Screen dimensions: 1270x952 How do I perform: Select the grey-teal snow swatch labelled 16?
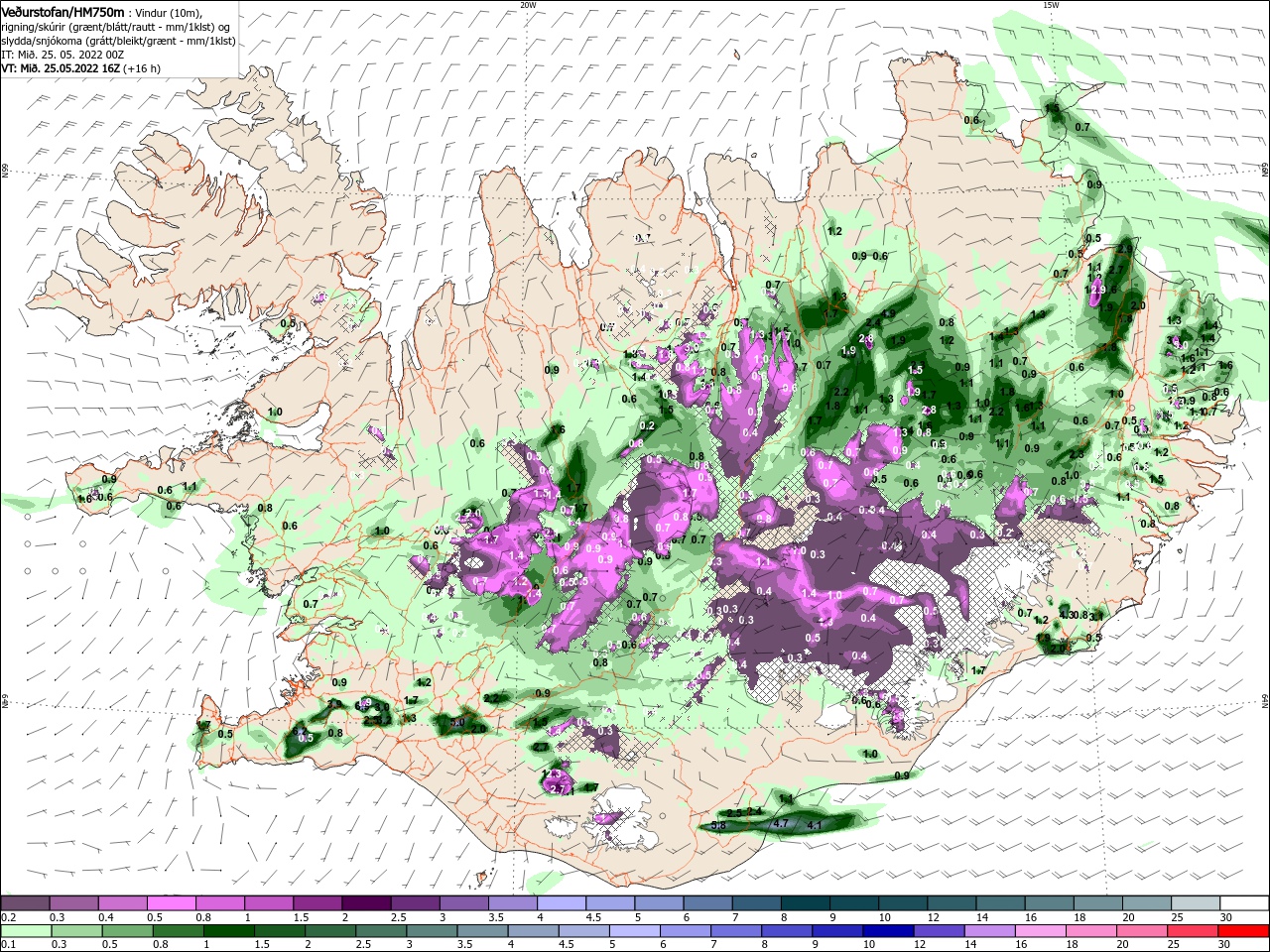[1050, 903]
